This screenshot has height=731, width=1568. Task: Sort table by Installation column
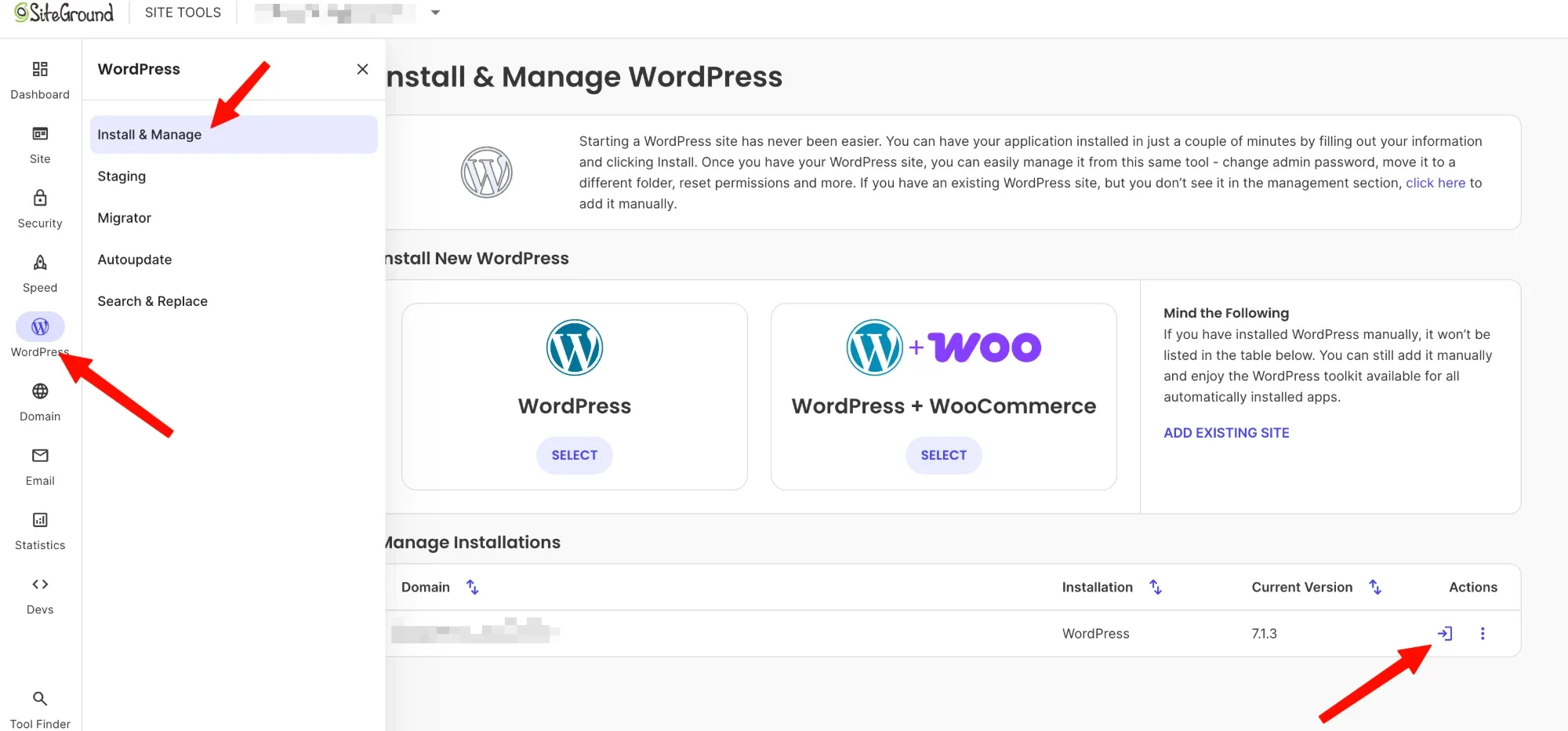coord(1156,587)
